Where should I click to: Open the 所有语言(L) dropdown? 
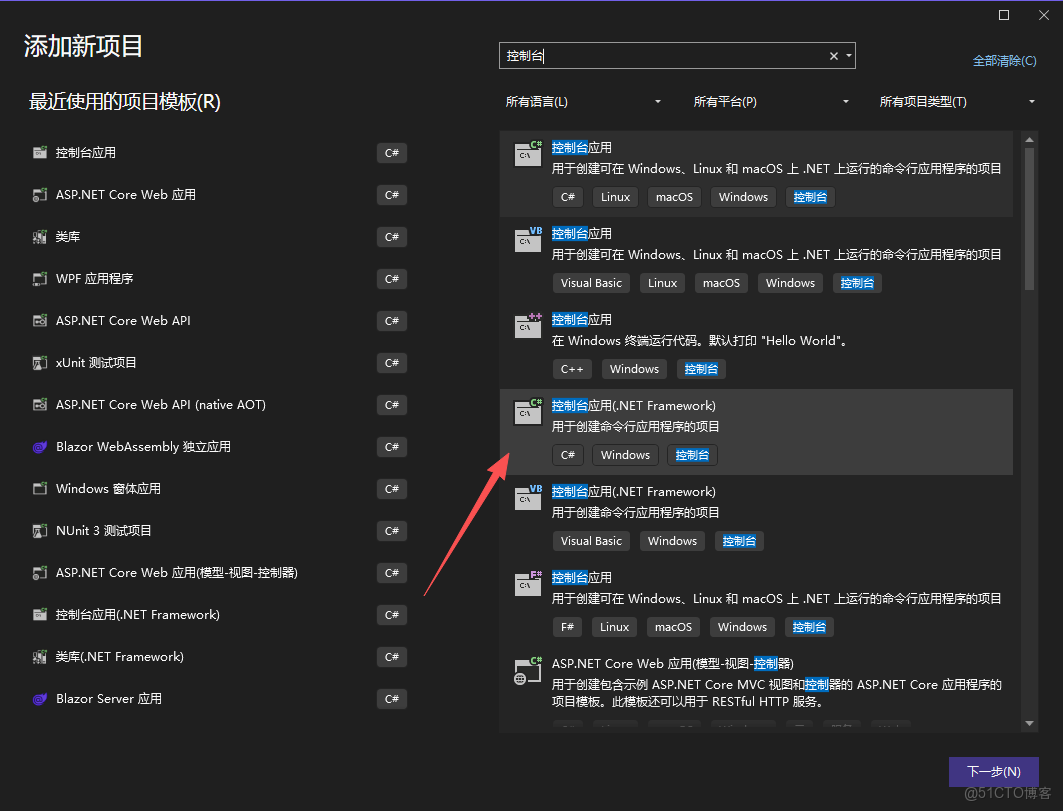[x=585, y=101]
